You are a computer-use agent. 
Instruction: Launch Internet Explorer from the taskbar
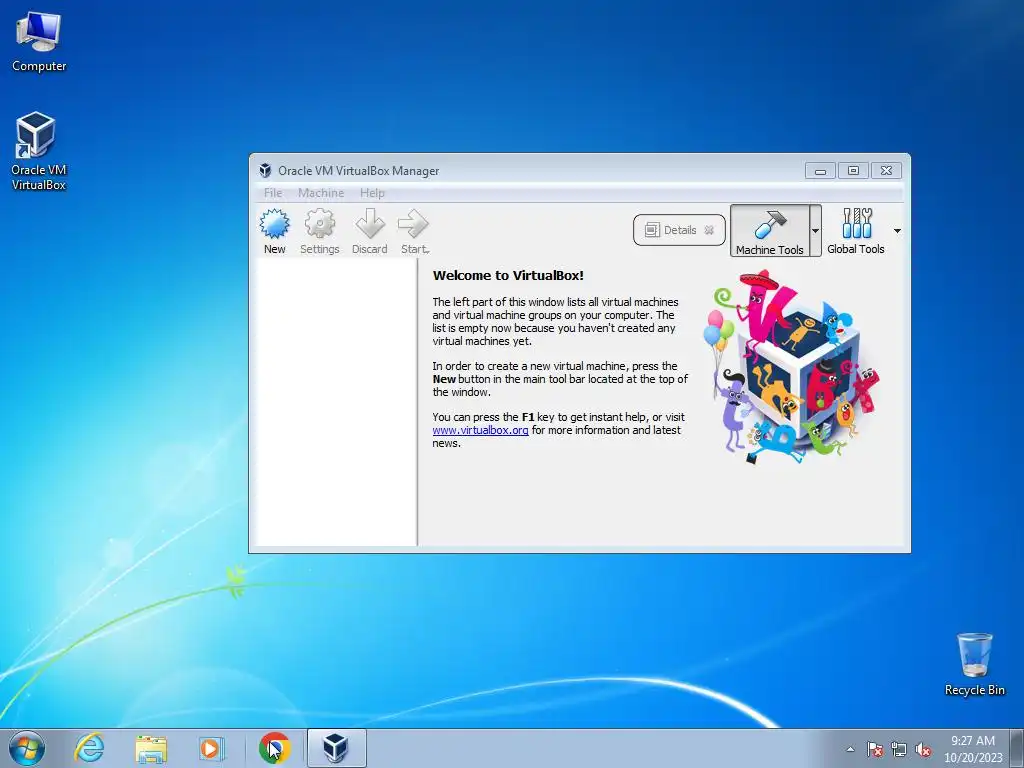tap(89, 748)
